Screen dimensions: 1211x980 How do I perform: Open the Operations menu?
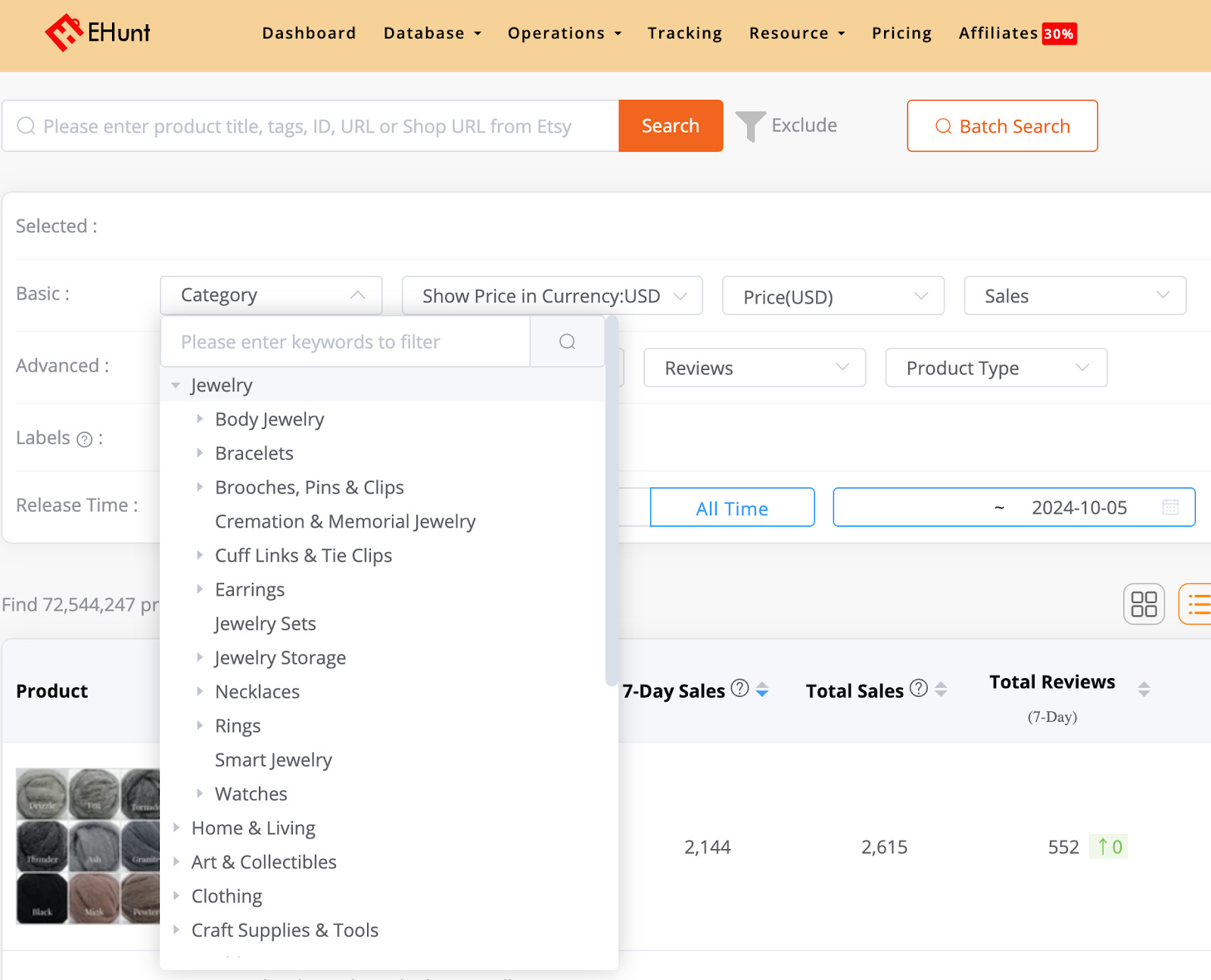click(565, 33)
